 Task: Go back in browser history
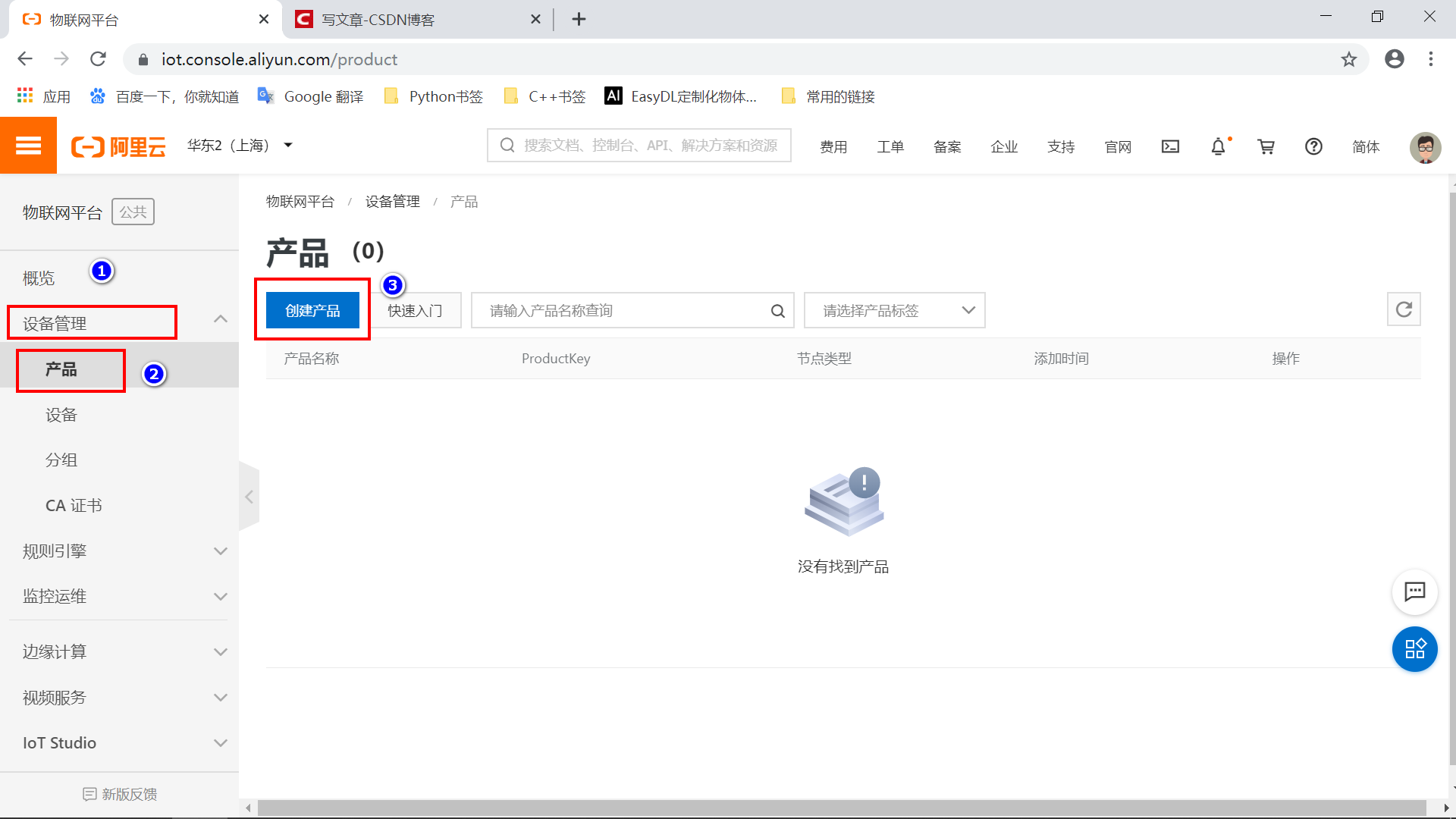point(25,59)
